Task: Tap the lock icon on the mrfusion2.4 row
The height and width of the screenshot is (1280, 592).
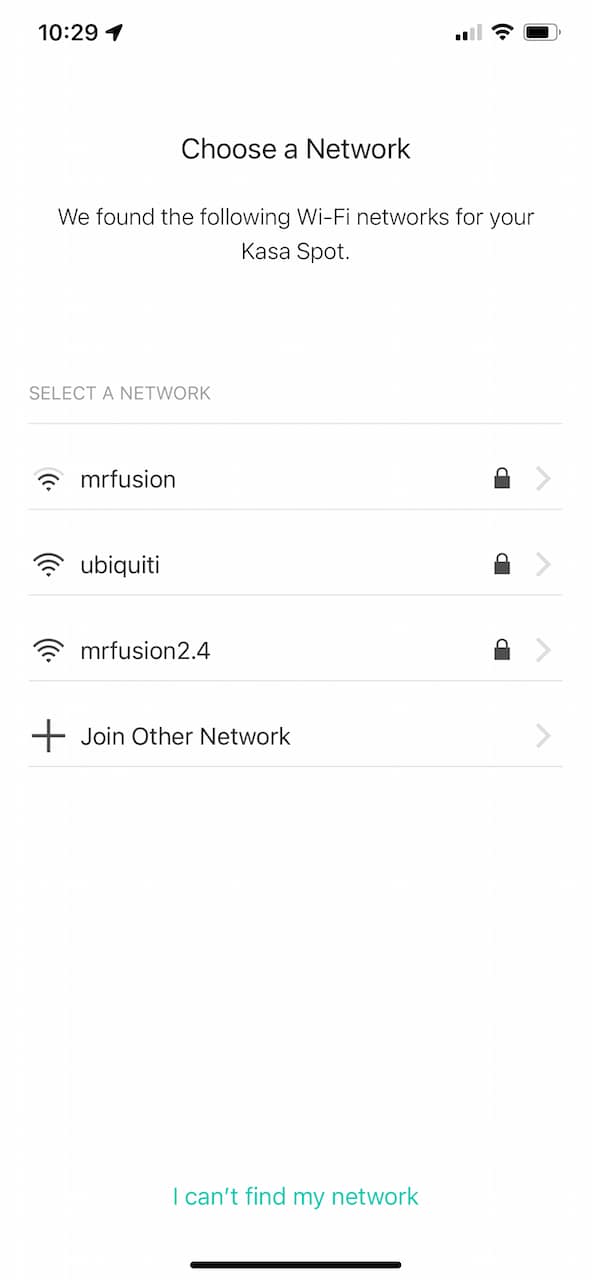Action: tap(502, 651)
